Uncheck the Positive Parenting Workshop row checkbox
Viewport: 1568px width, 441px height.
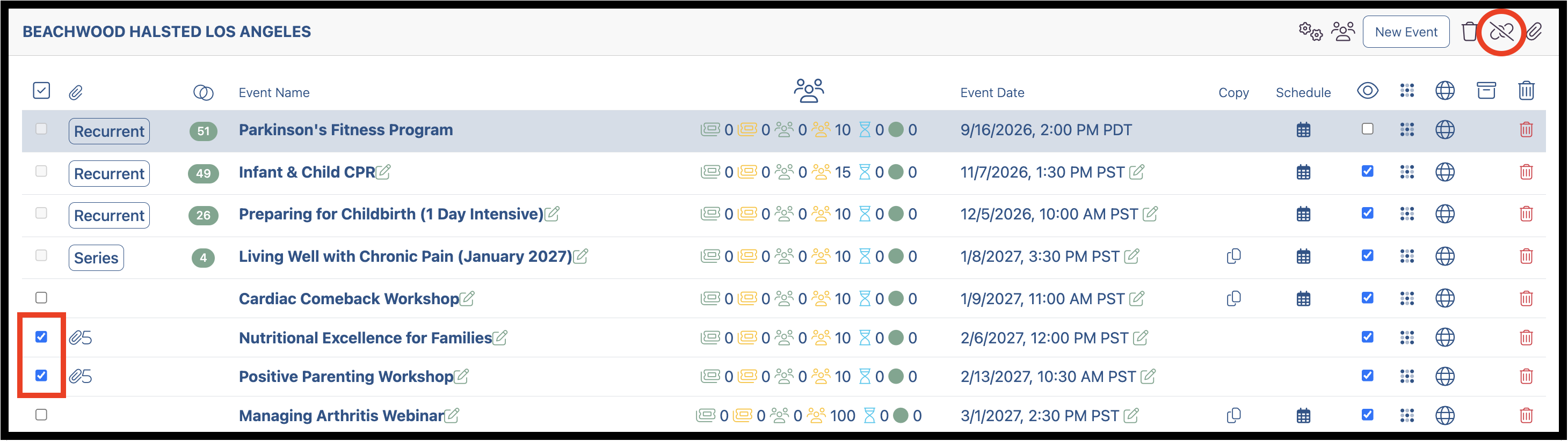(x=41, y=376)
